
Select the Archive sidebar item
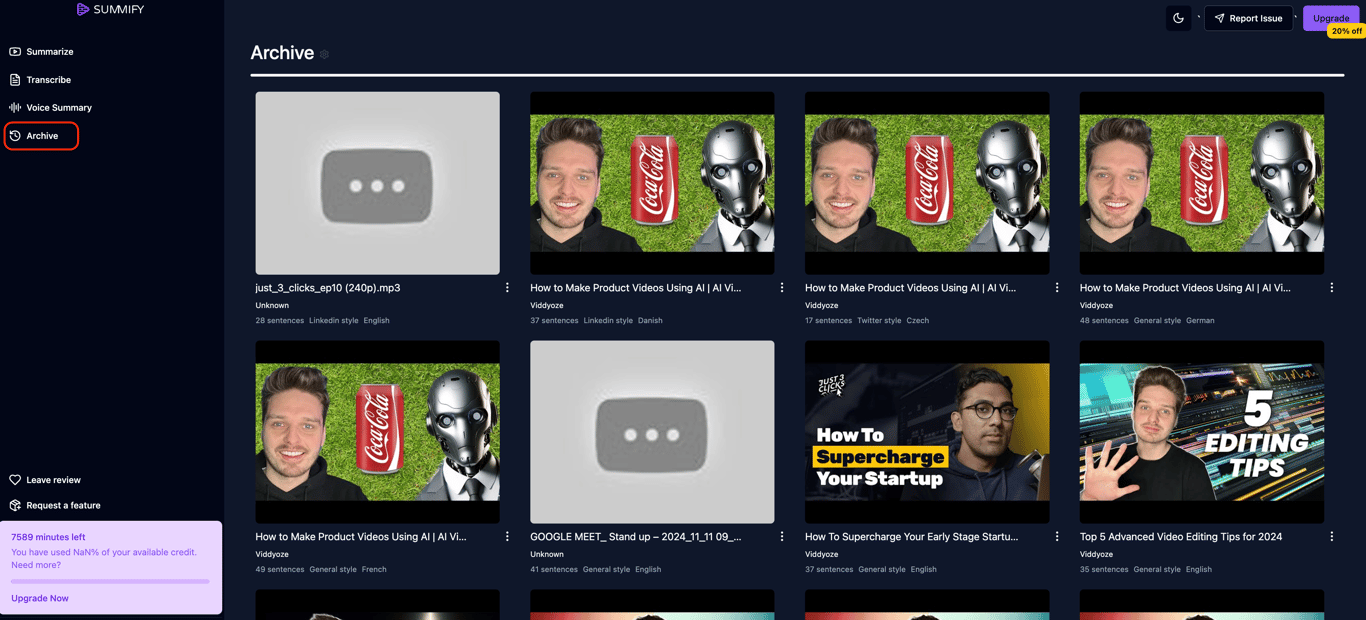click(41, 135)
